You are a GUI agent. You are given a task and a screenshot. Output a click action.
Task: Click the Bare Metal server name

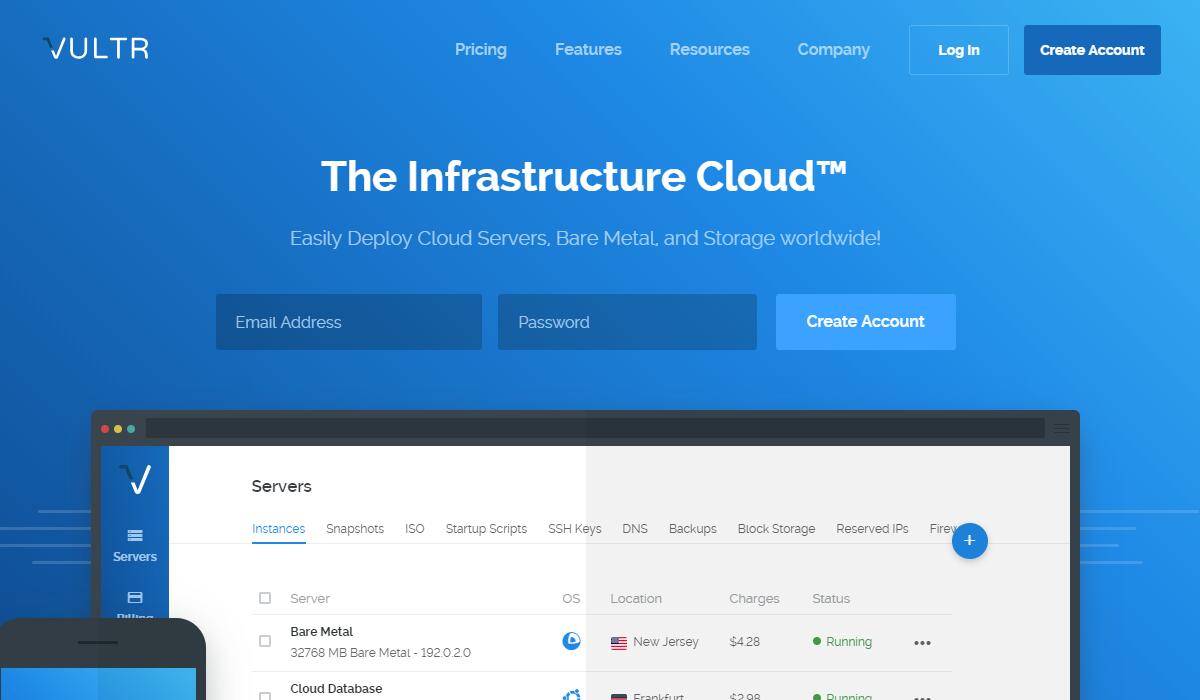point(321,632)
